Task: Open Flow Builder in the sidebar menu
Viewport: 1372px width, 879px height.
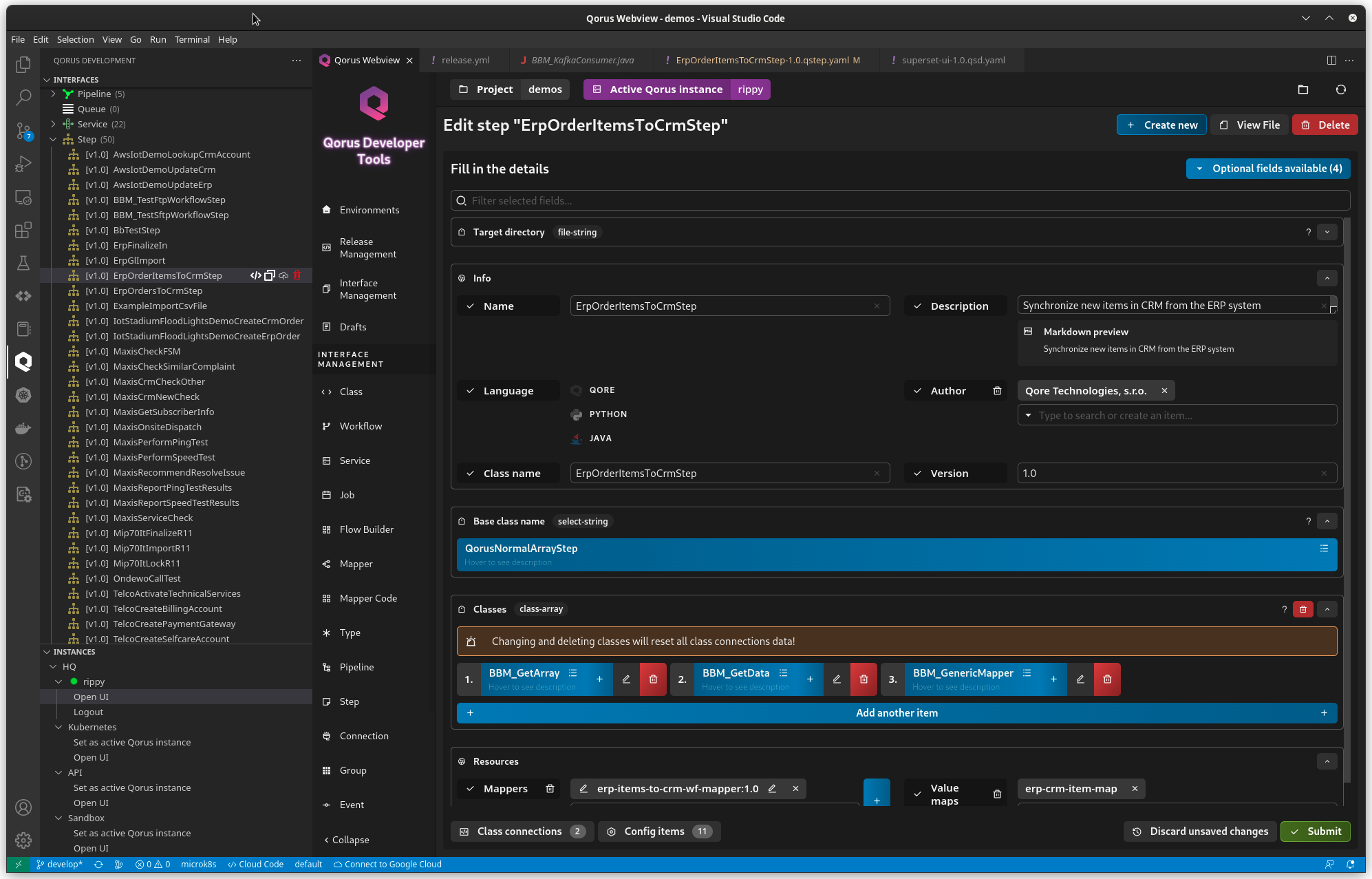Action: point(367,529)
